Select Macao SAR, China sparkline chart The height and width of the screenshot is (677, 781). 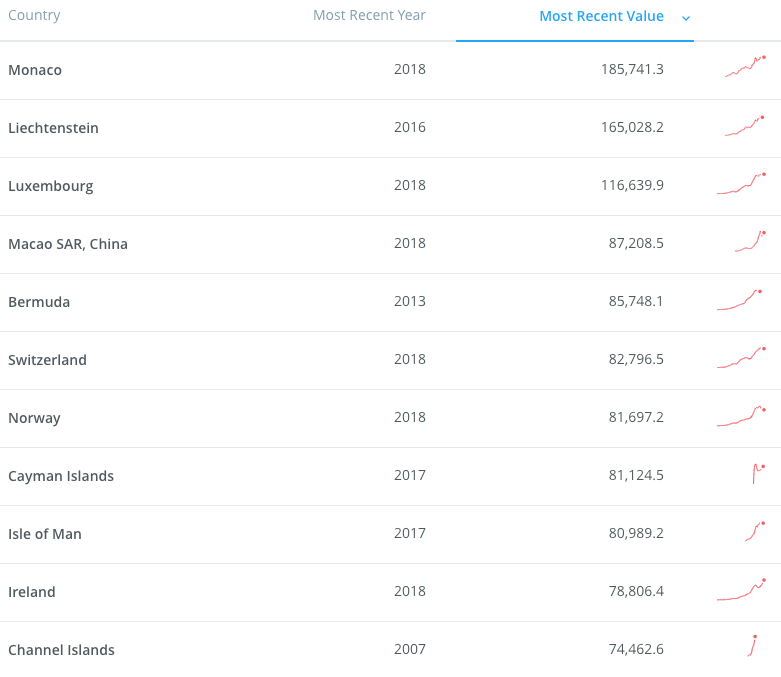(x=750, y=241)
